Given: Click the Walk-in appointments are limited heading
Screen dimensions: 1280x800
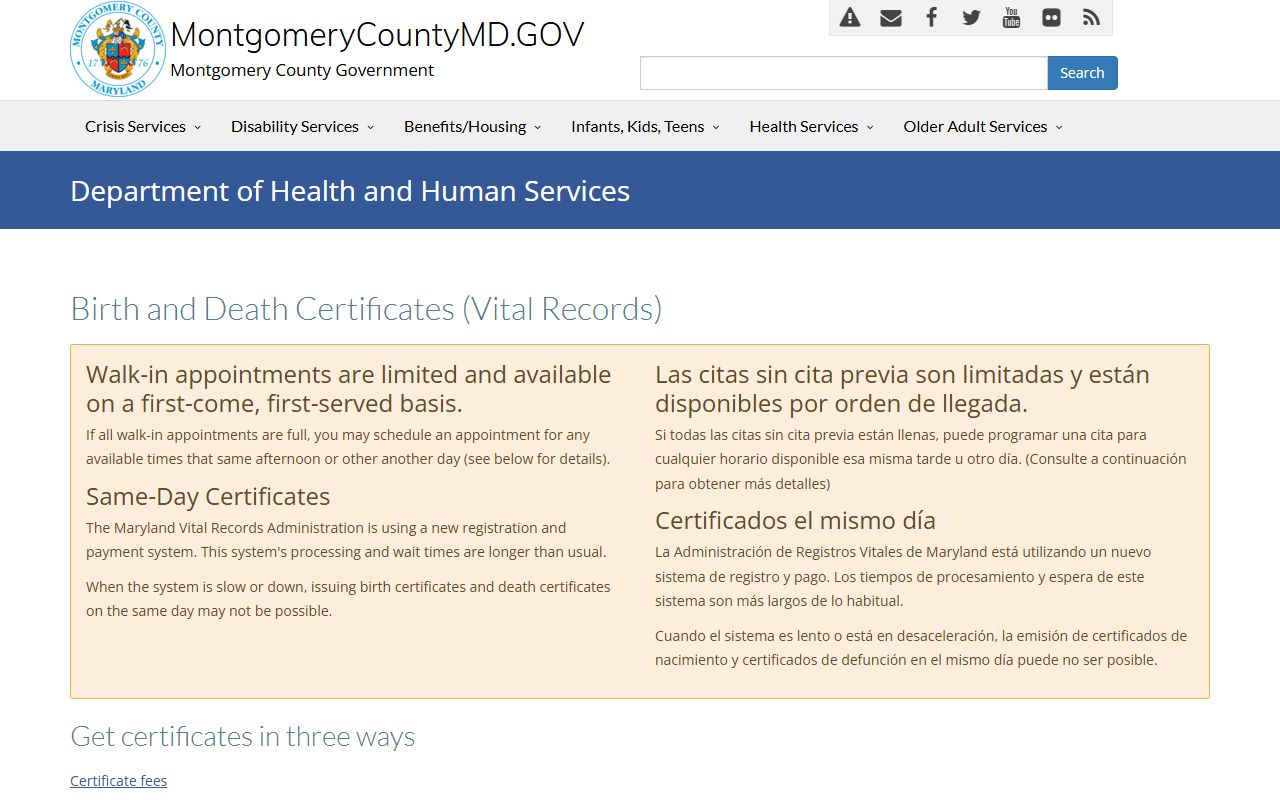Looking at the screenshot, I should 348,389.
